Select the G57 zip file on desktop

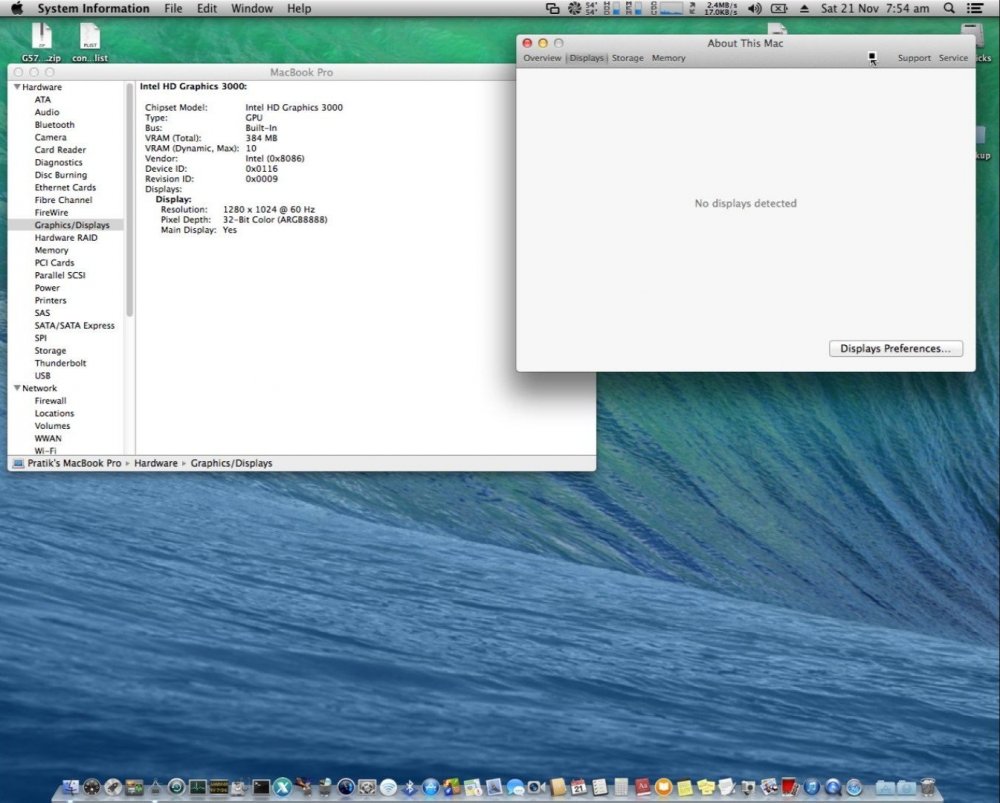(41, 43)
